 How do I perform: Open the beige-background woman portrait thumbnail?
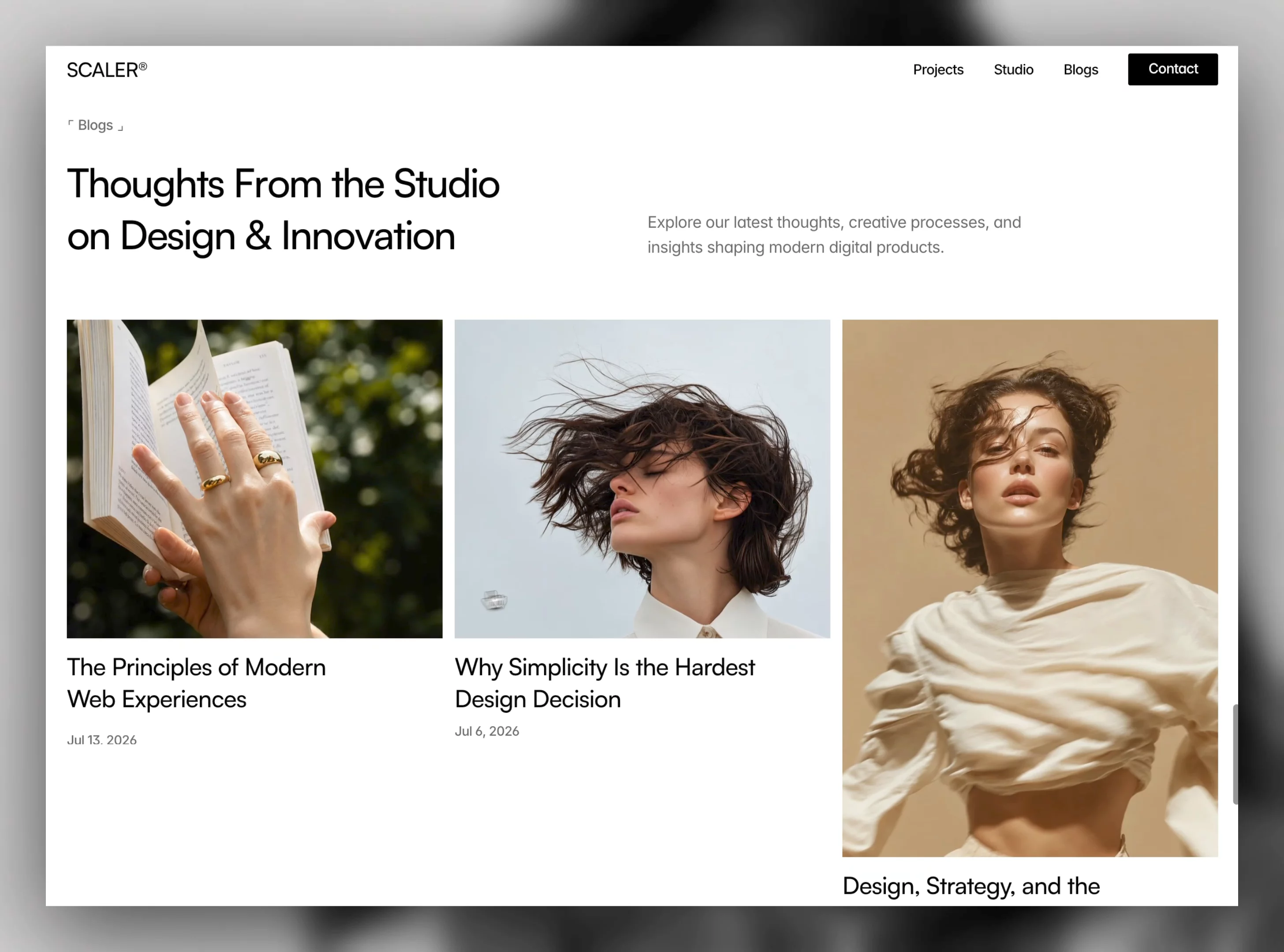pyautogui.click(x=1030, y=588)
